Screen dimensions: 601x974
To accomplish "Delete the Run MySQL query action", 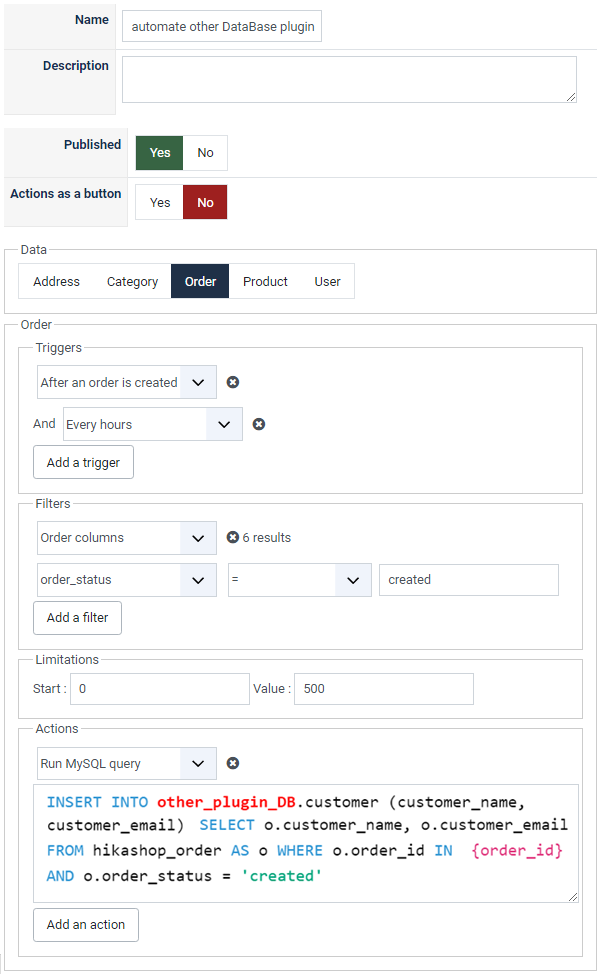I will click(233, 763).
